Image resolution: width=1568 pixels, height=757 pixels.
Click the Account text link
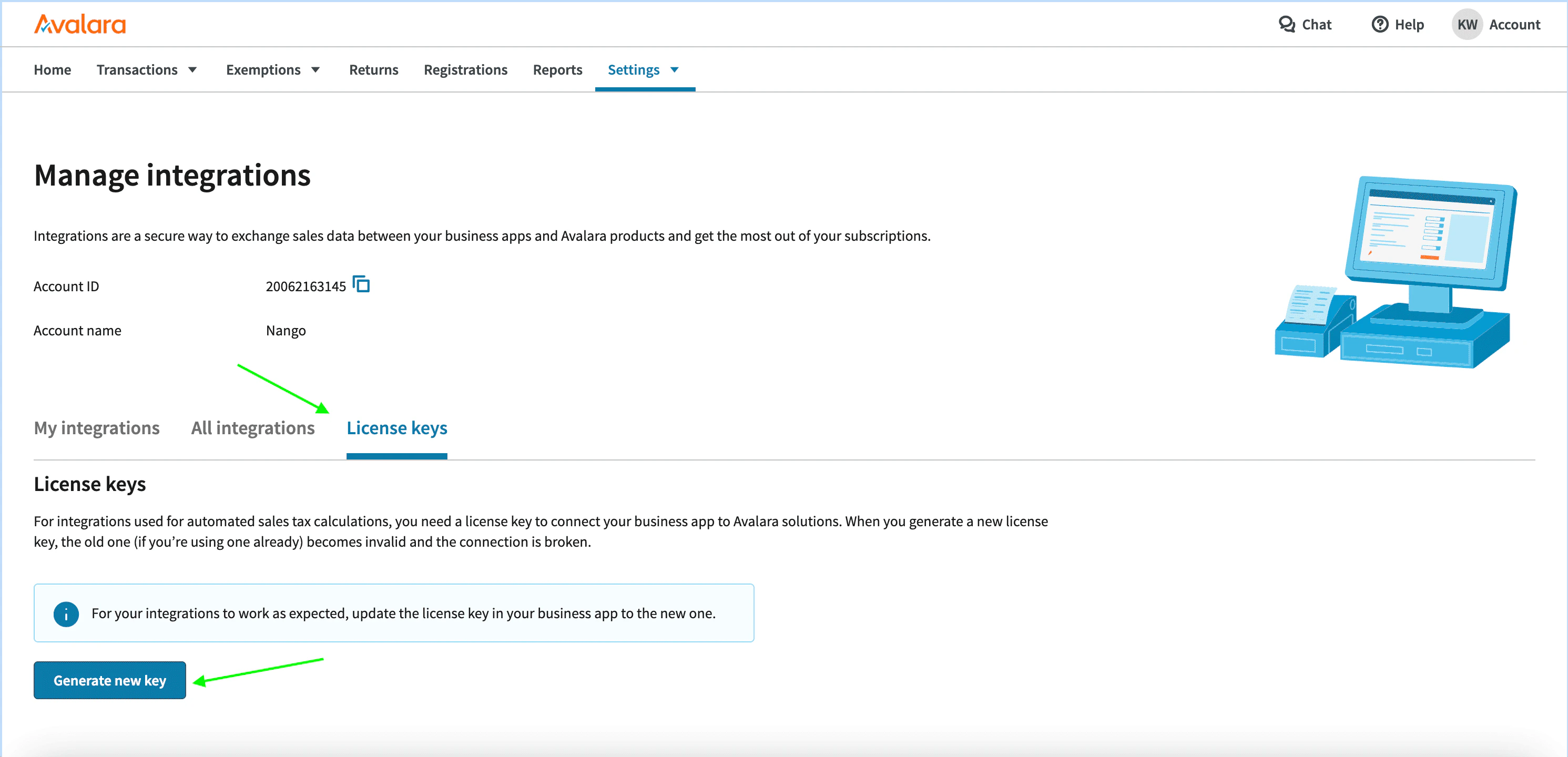pyautogui.click(x=1514, y=24)
